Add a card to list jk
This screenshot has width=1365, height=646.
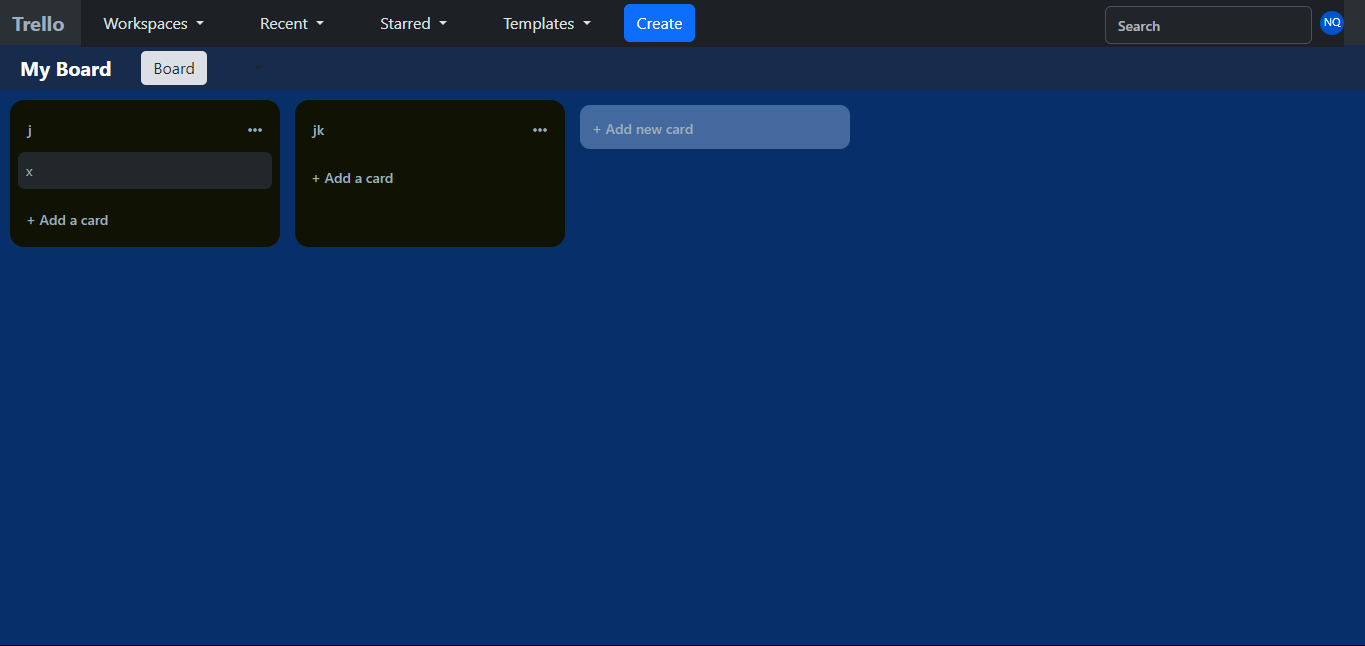point(352,178)
